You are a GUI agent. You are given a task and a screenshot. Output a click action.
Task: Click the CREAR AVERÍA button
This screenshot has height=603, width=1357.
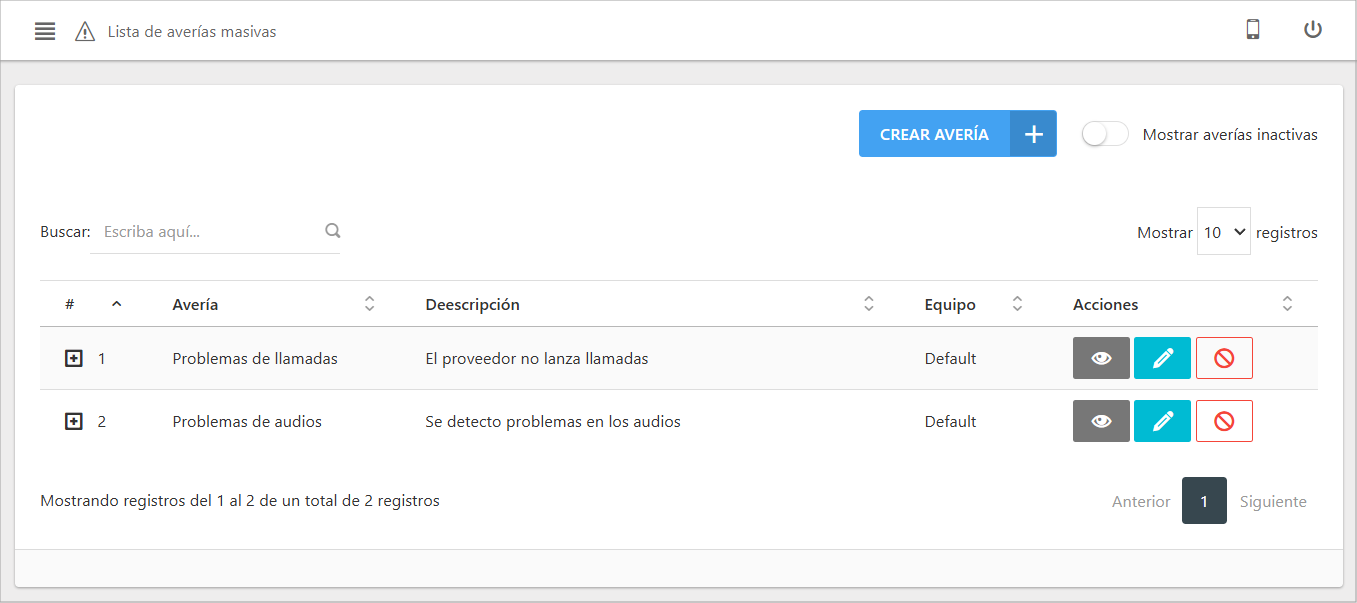[933, 133]
